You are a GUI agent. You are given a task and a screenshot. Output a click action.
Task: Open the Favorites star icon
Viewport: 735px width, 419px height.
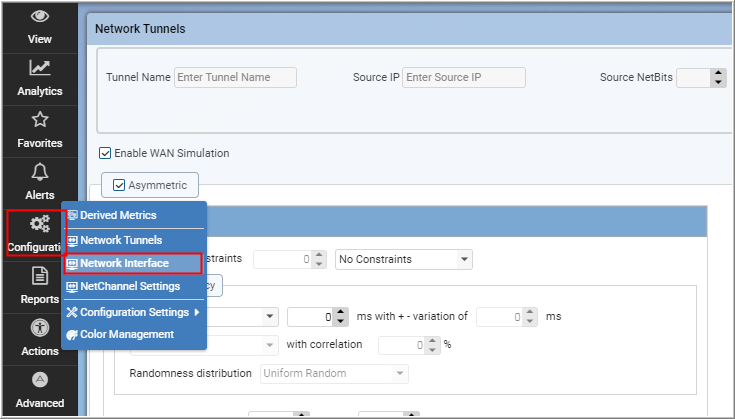(40, 120)
